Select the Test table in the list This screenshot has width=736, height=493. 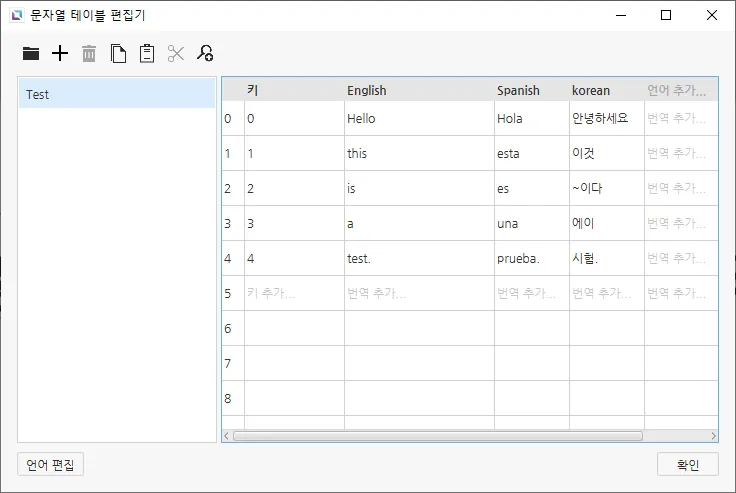tap(116, 94)
